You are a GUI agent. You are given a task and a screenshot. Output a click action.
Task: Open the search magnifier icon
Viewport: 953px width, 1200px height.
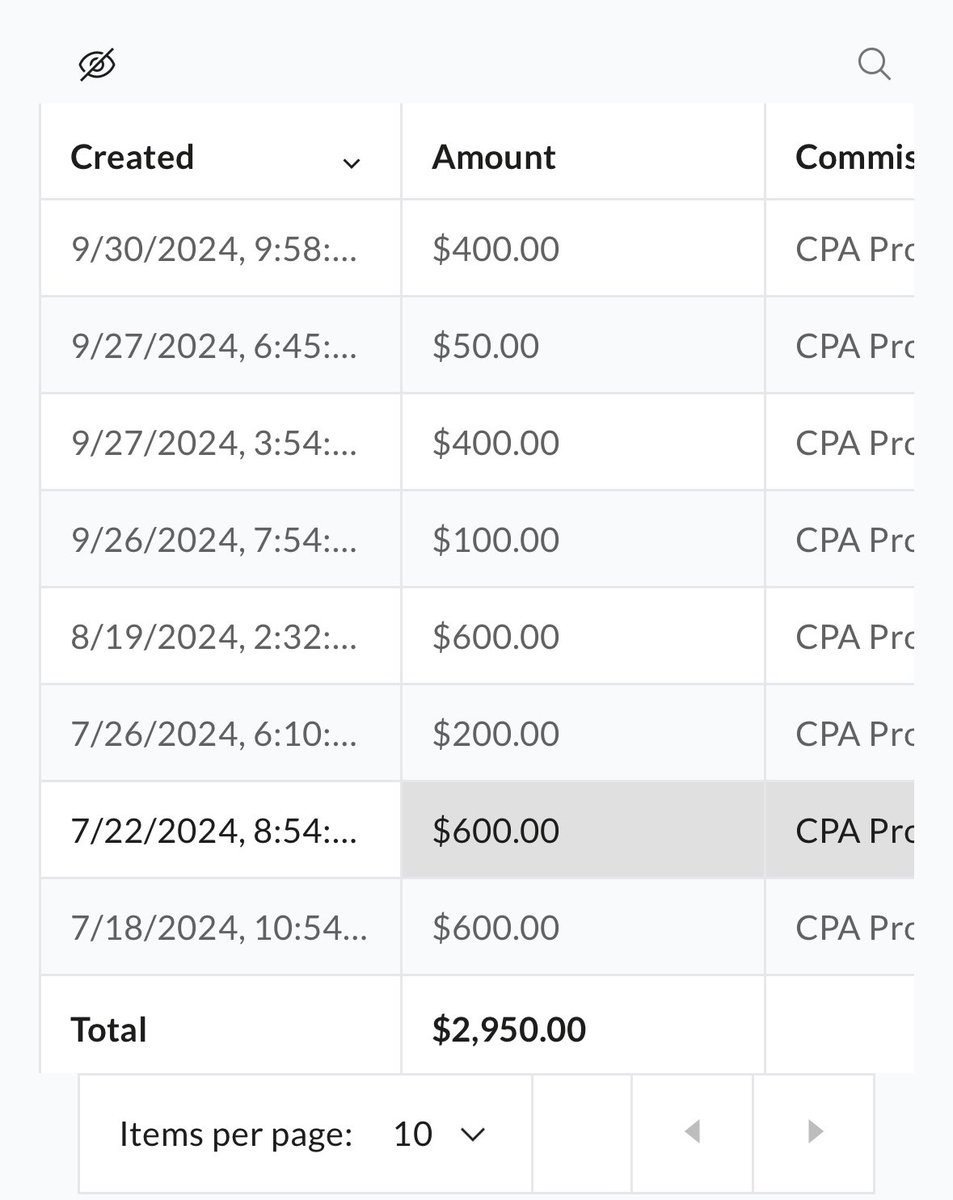tap(874, 64)
